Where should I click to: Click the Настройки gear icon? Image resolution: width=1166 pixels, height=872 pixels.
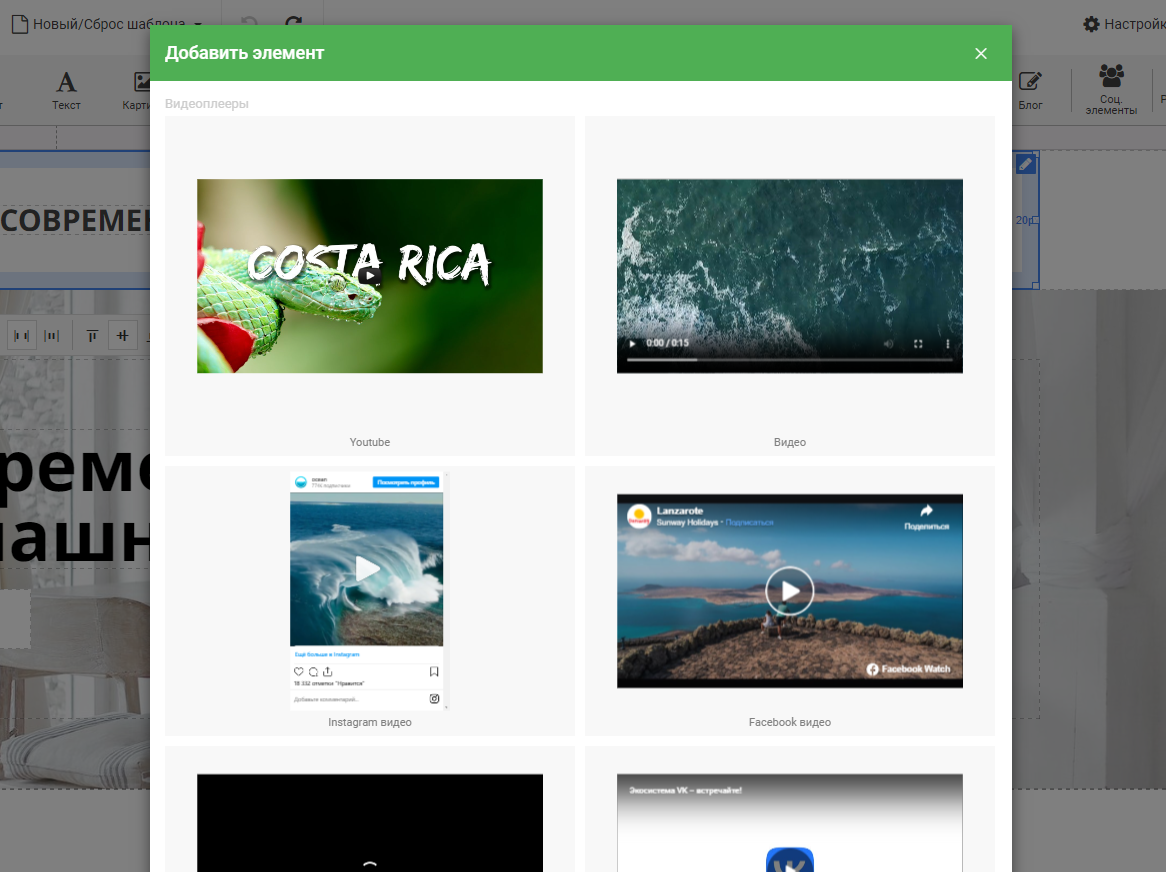click(1091, 24)
